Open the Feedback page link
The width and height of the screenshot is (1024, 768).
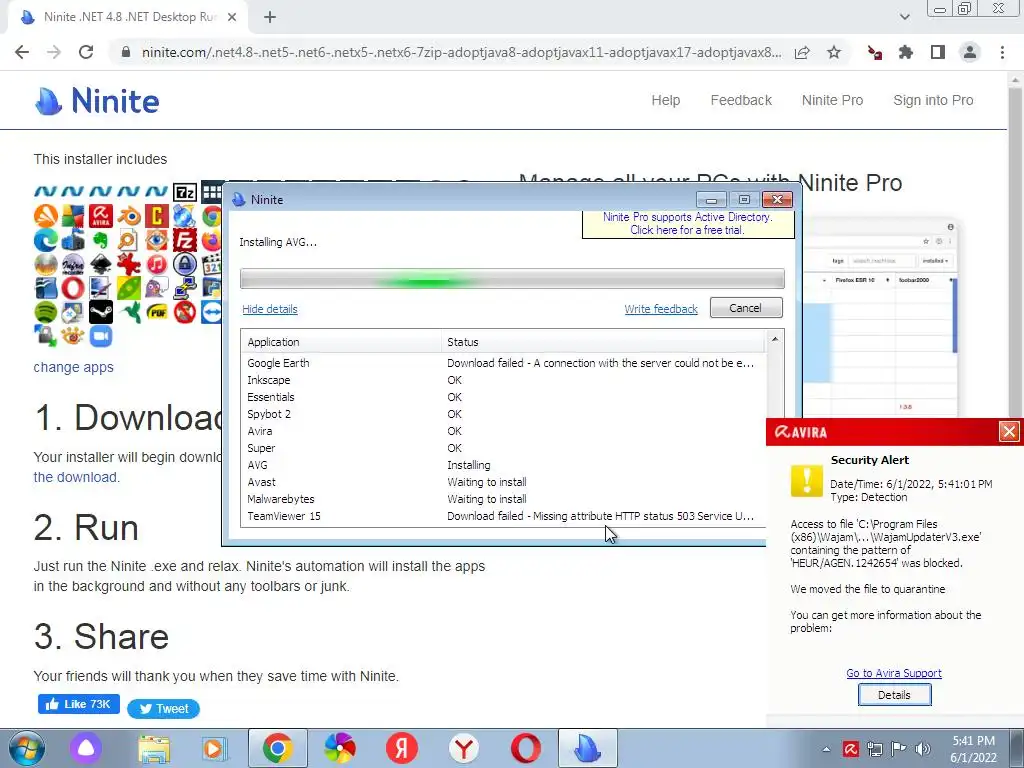(x=741, y=101)
